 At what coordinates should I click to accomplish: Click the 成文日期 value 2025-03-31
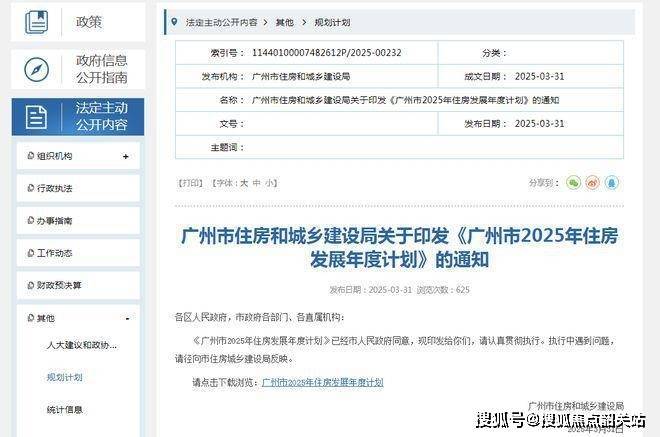pyautogui.click(x=539, y=76)
